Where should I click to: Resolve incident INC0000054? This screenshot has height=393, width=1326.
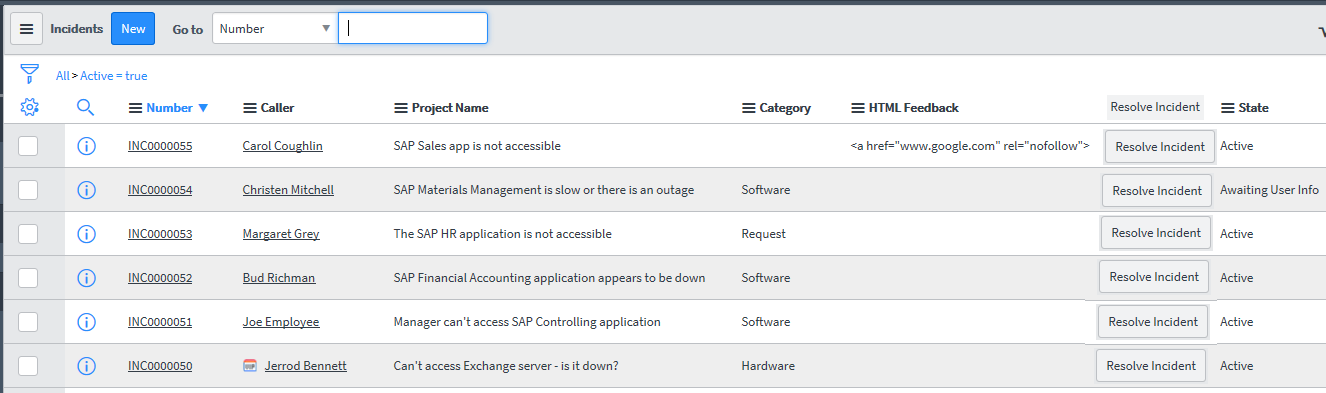(x=1157, y=190)
